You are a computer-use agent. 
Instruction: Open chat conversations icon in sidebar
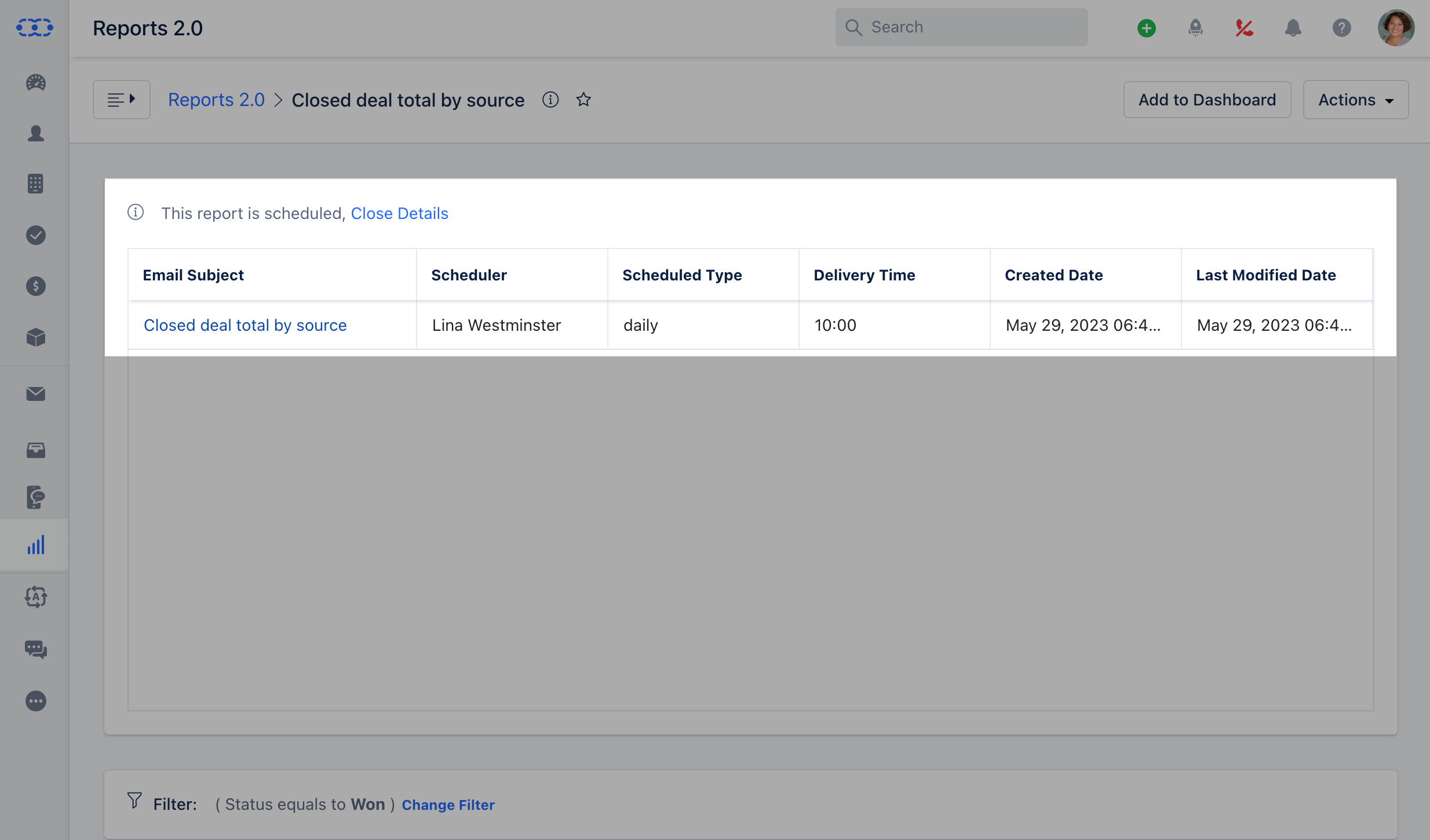(x=35, y=649)
